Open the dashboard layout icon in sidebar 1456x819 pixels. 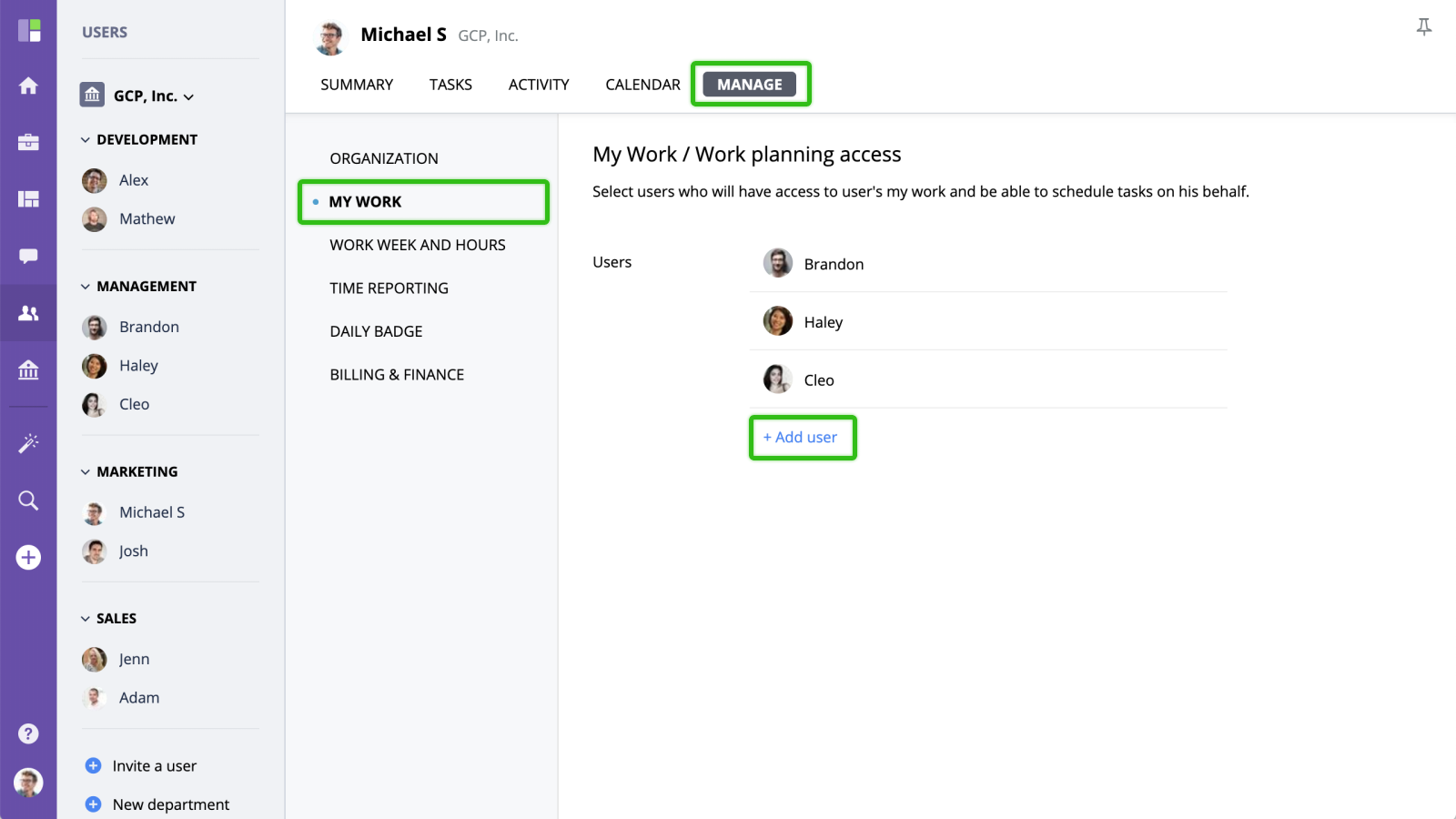pos(28,199)
